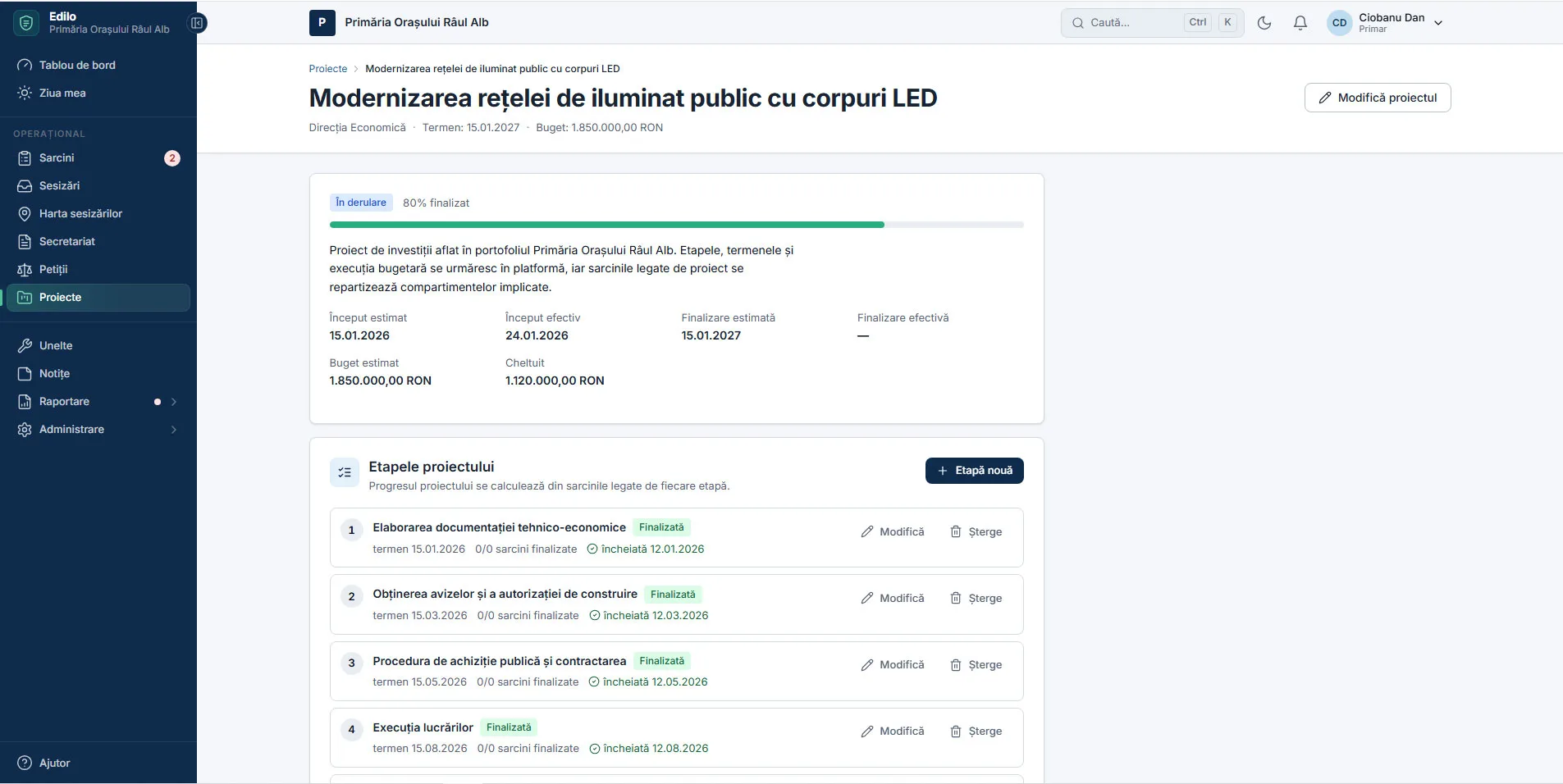Click stage number 4 circle
The width and height of the screenshot is (1563, 784).
(352, 729)
